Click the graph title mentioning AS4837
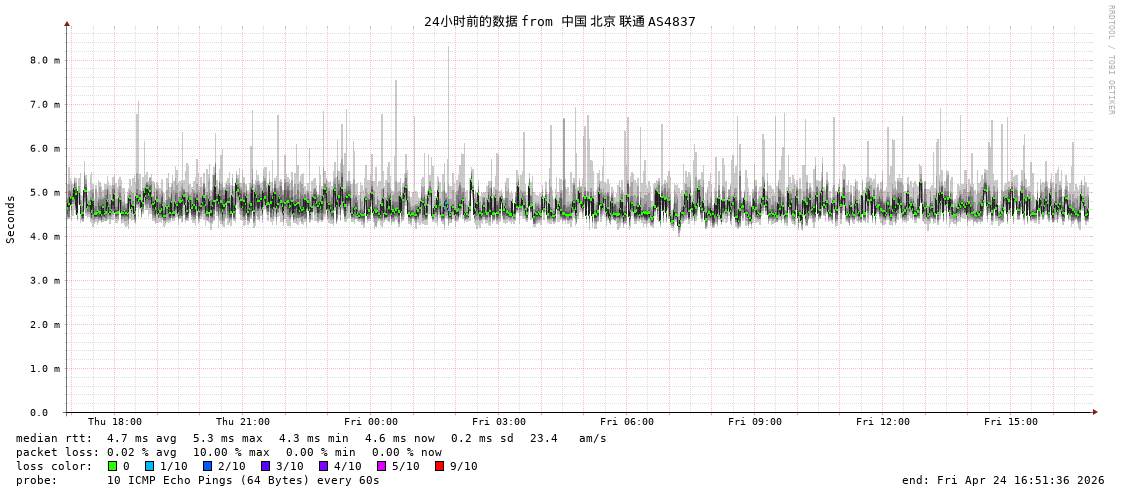Viewport: 1121px width, 494px height. tap(559, 21)
